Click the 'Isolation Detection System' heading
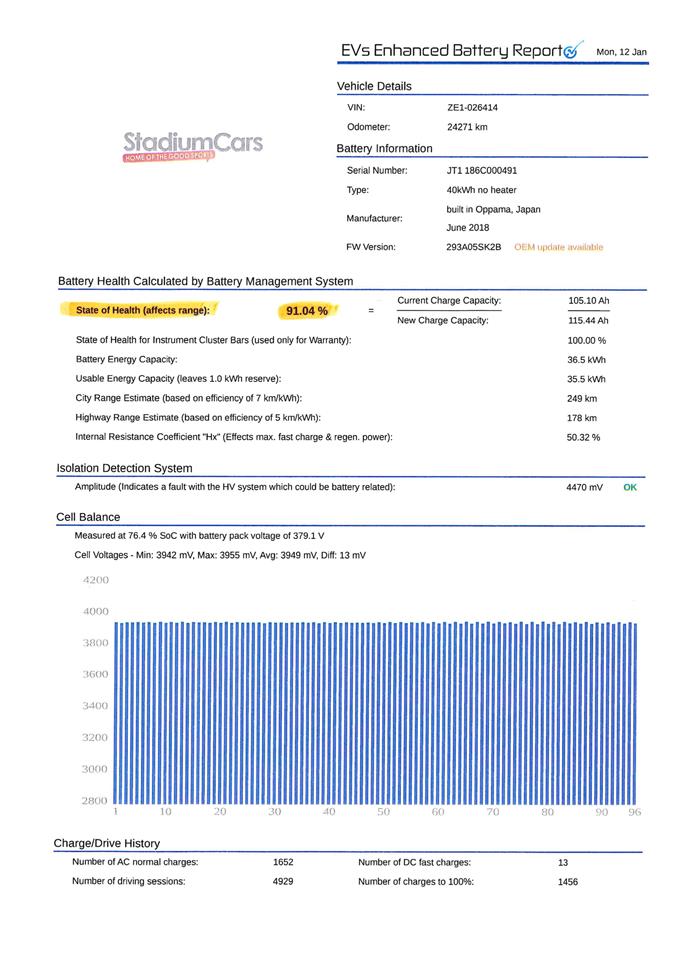This screenshot has width=679, height=960. pos(124,468)
